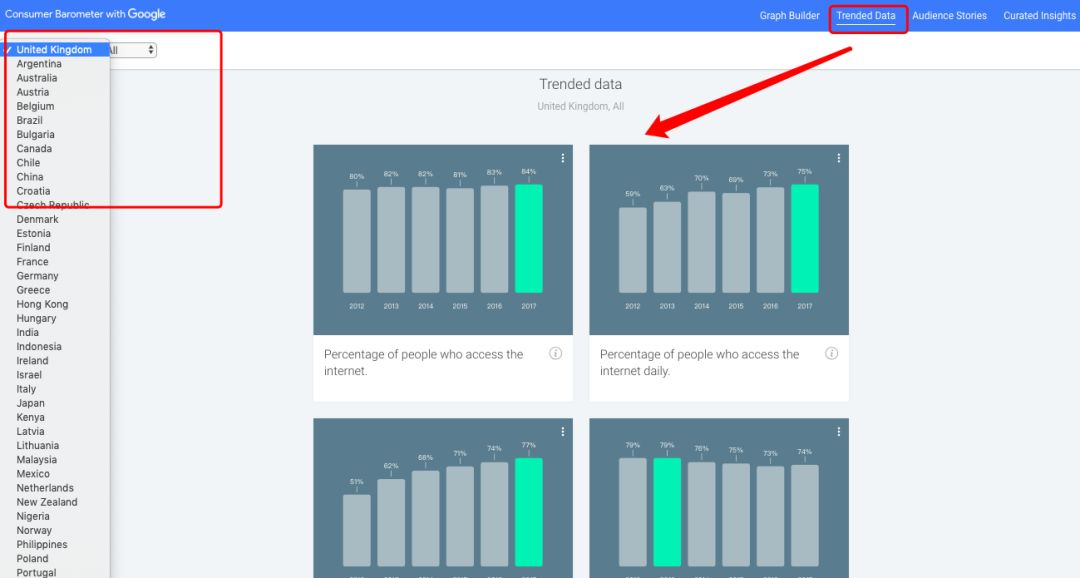Open three-dot menu on internet access chart

pos(563,158)
